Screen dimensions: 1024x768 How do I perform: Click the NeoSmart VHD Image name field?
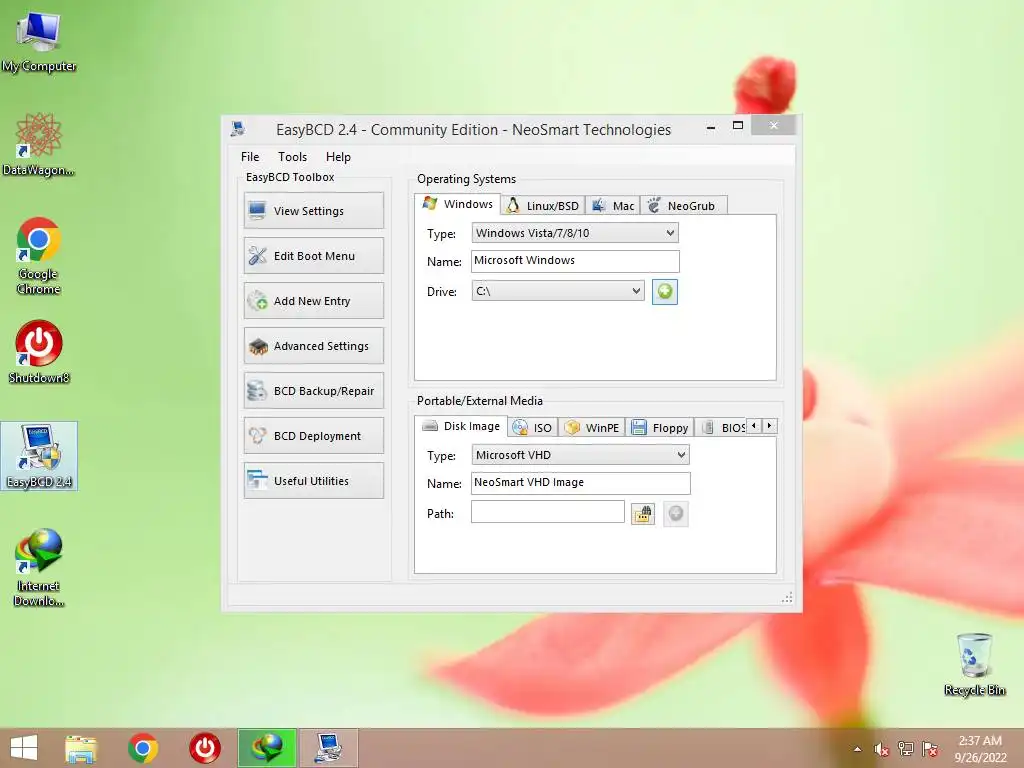coord(581,483)
